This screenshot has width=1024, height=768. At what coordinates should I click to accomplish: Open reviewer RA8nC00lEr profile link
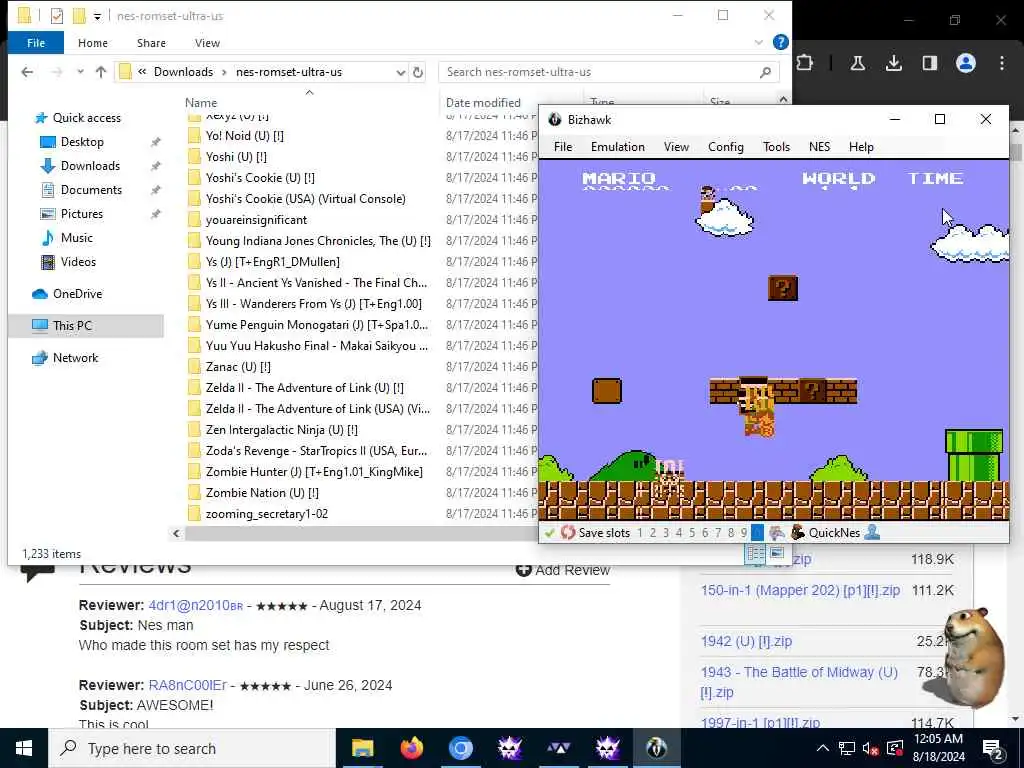[187, 685]
